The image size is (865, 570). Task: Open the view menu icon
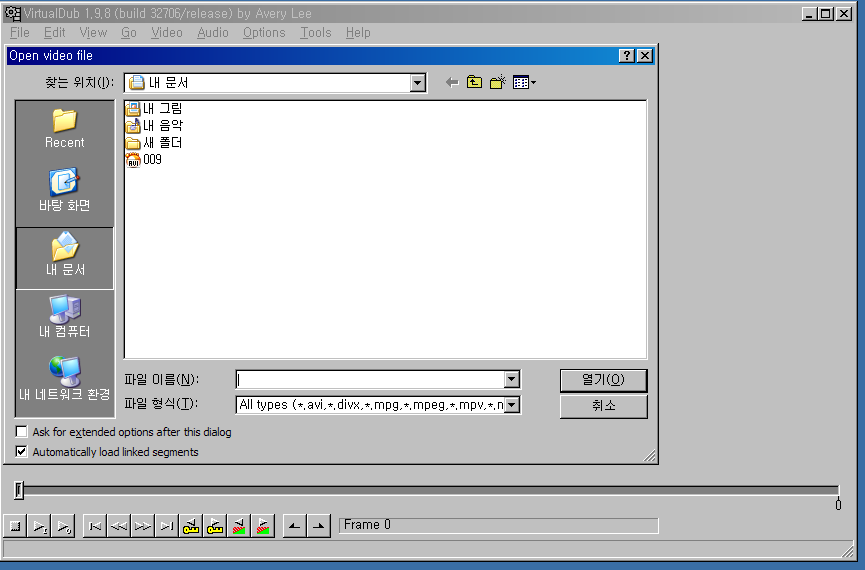[524, 83]
